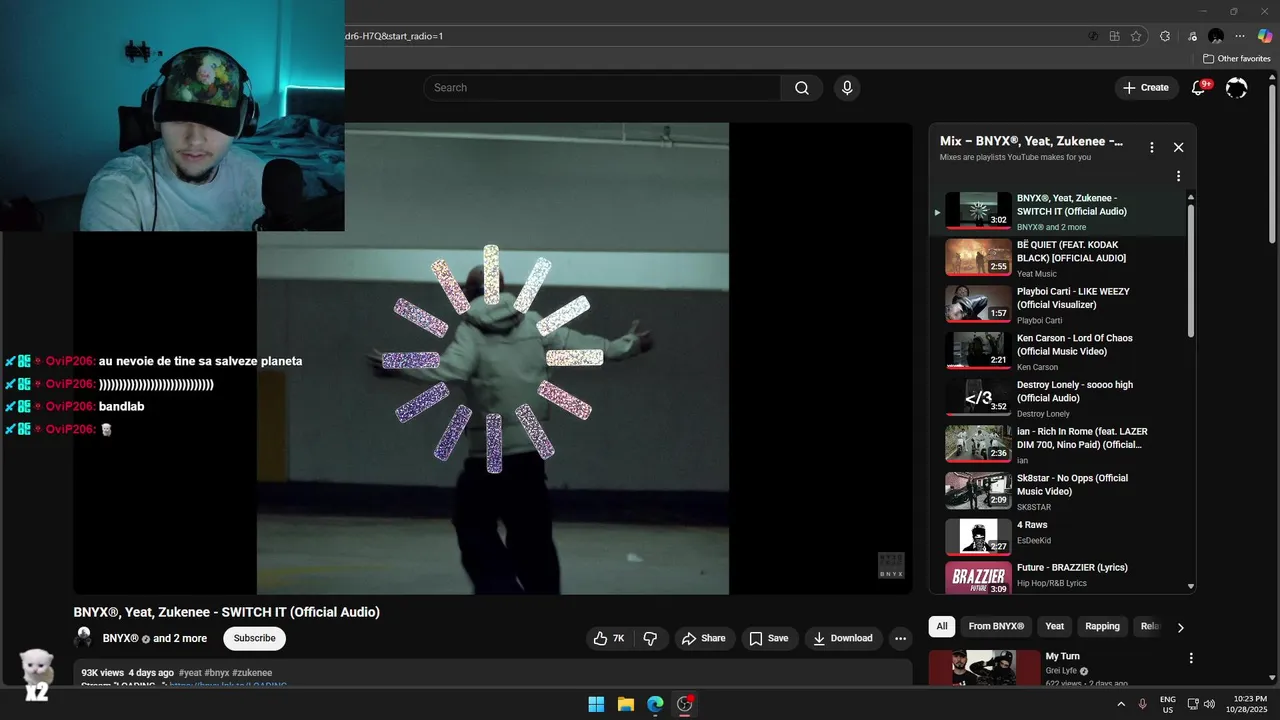Save the video to a playlist
The image size is (1280, 720).
[769, 638]
